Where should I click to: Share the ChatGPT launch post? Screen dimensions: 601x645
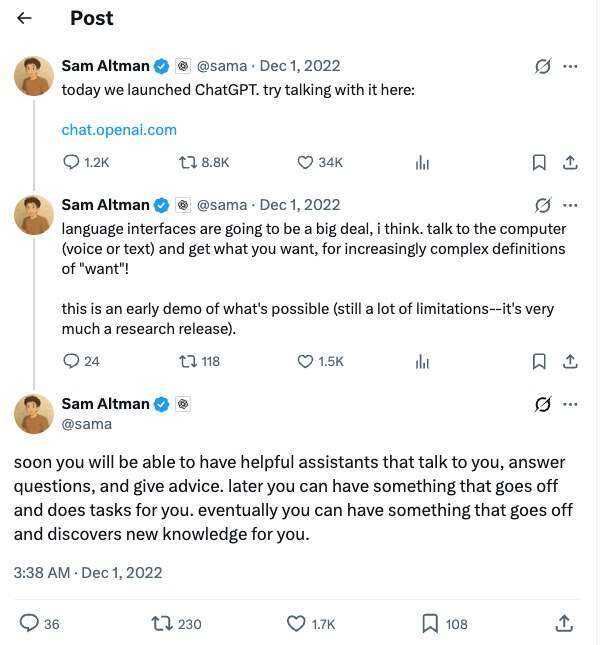pyautogui.click(x=570, y=162)
